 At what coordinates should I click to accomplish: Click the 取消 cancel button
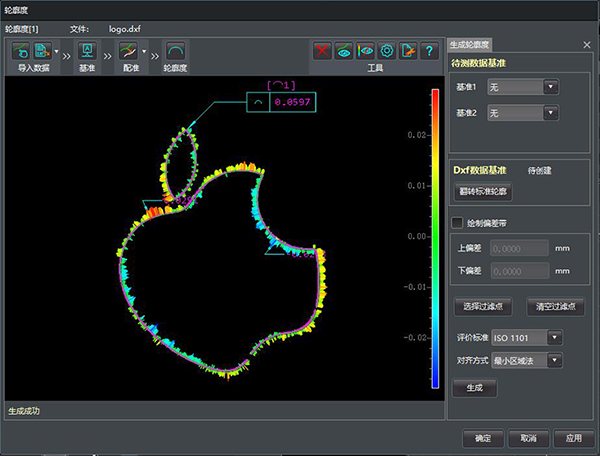[x=528, y=438]
